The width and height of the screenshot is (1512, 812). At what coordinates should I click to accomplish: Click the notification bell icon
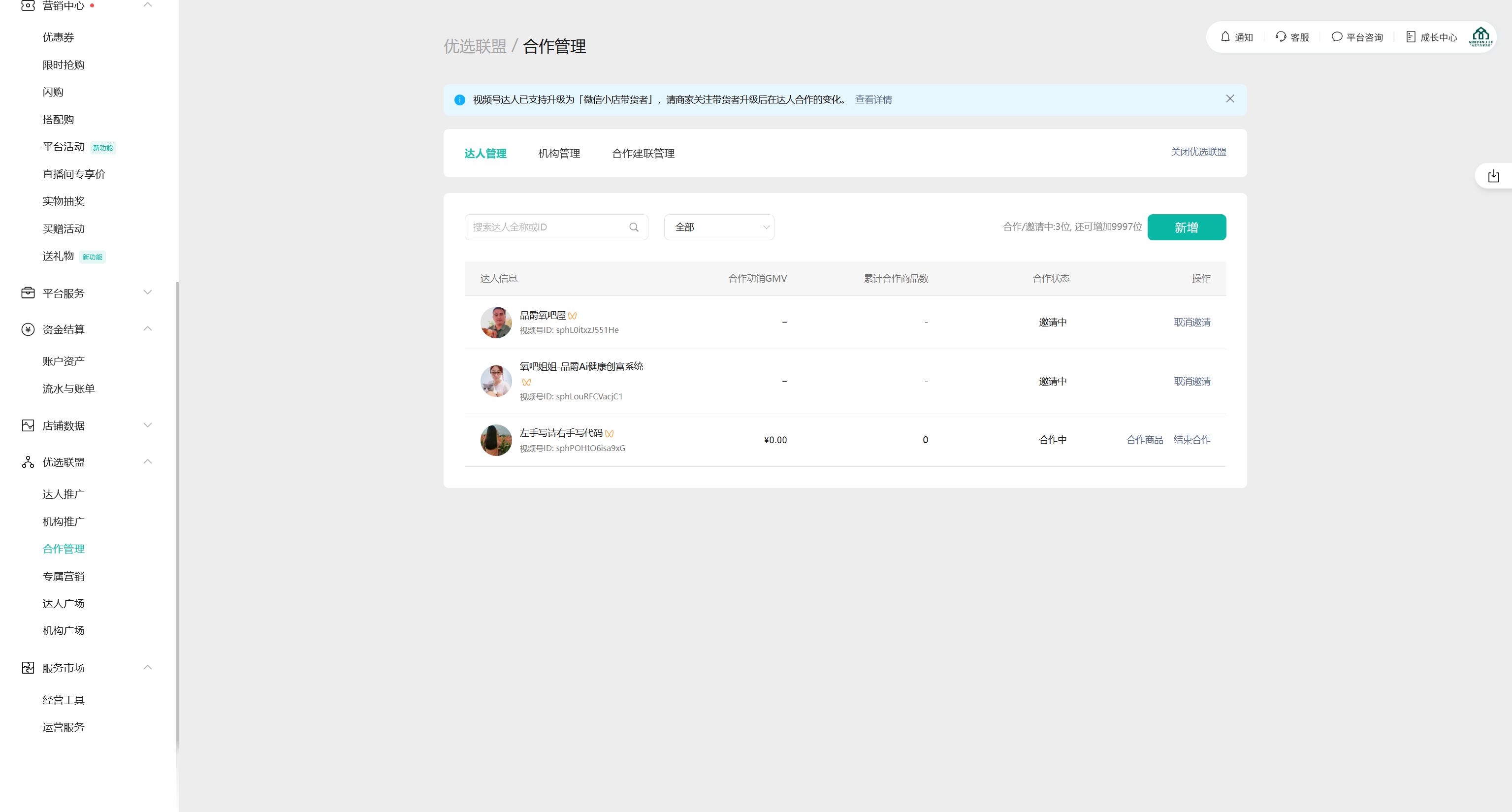(1225, 36)
